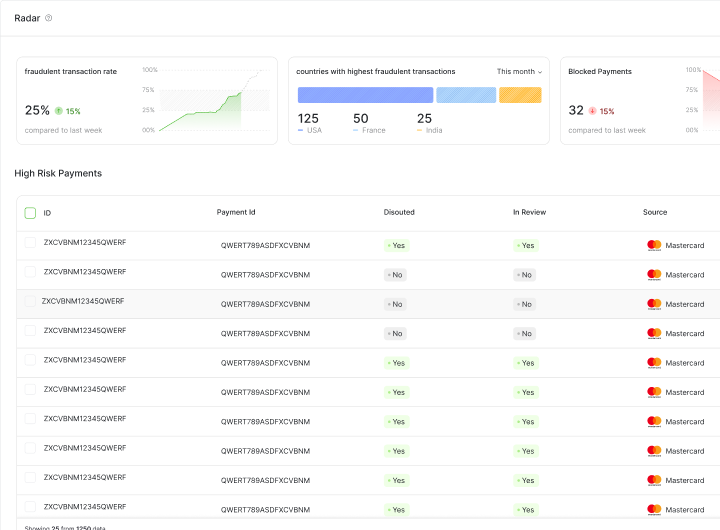Click the Blocked Payments red area chart
This screenshot has height=530, width=720.
pyautogui.click(x=711, y=101)
